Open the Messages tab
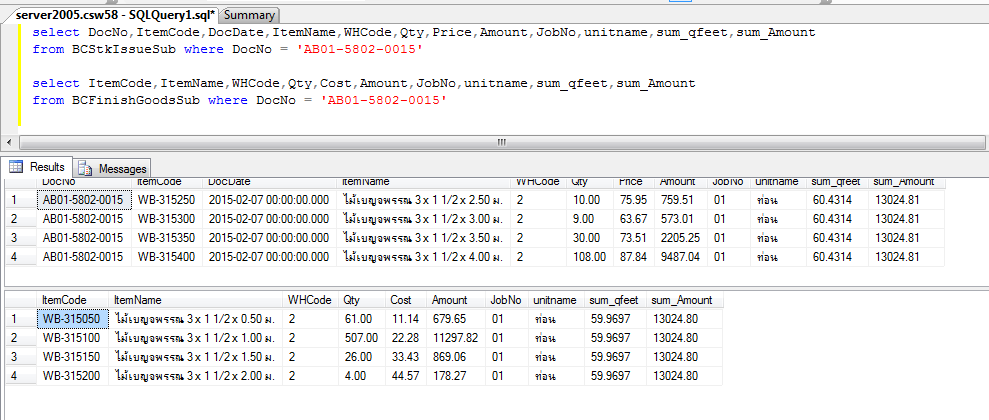 pyautogui.click(x=114, y=168)
